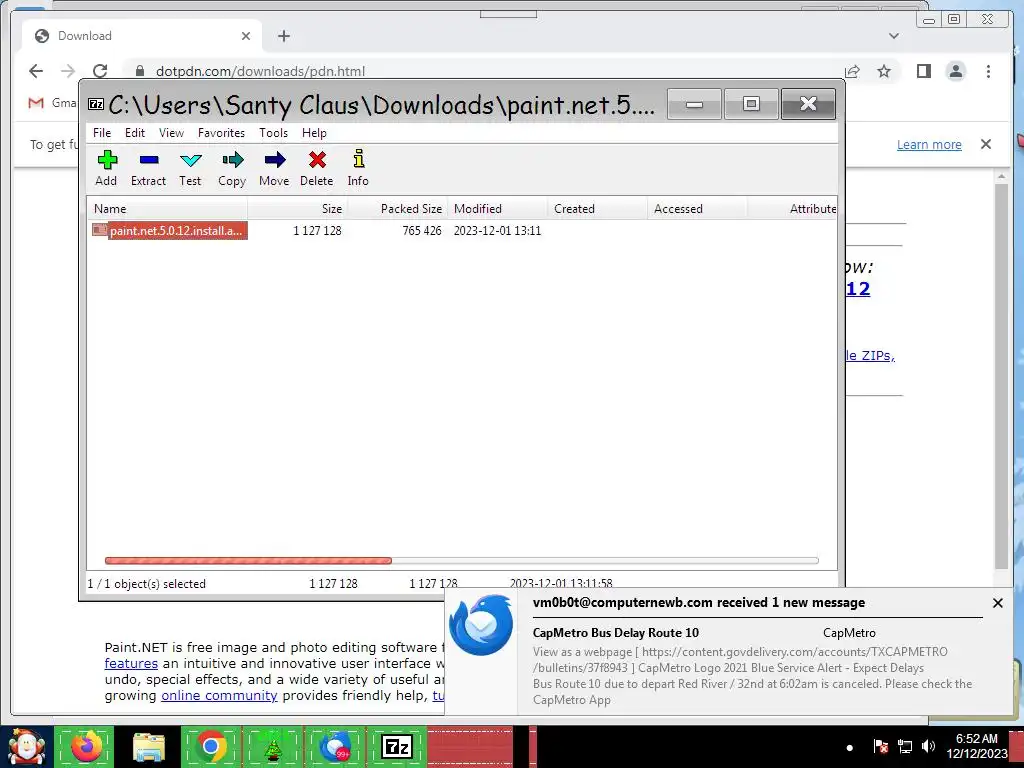Click the Chrome page vertical scrollbar
This screenshot has width=1024, height=768.
1002,376
